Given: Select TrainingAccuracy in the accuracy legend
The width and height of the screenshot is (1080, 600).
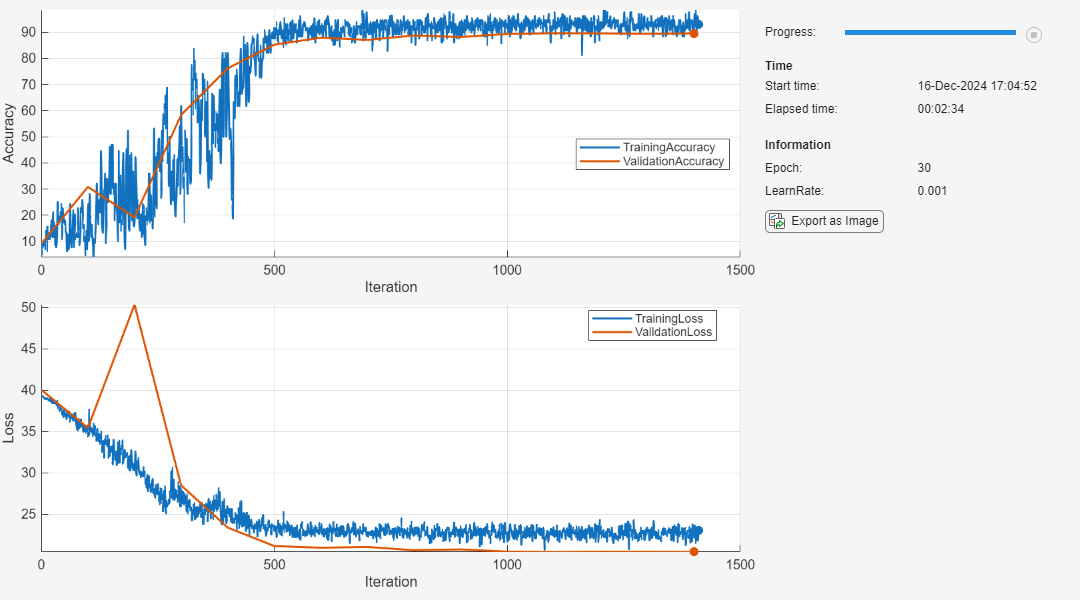Looking at the screenshot, I should pos(668,147).
